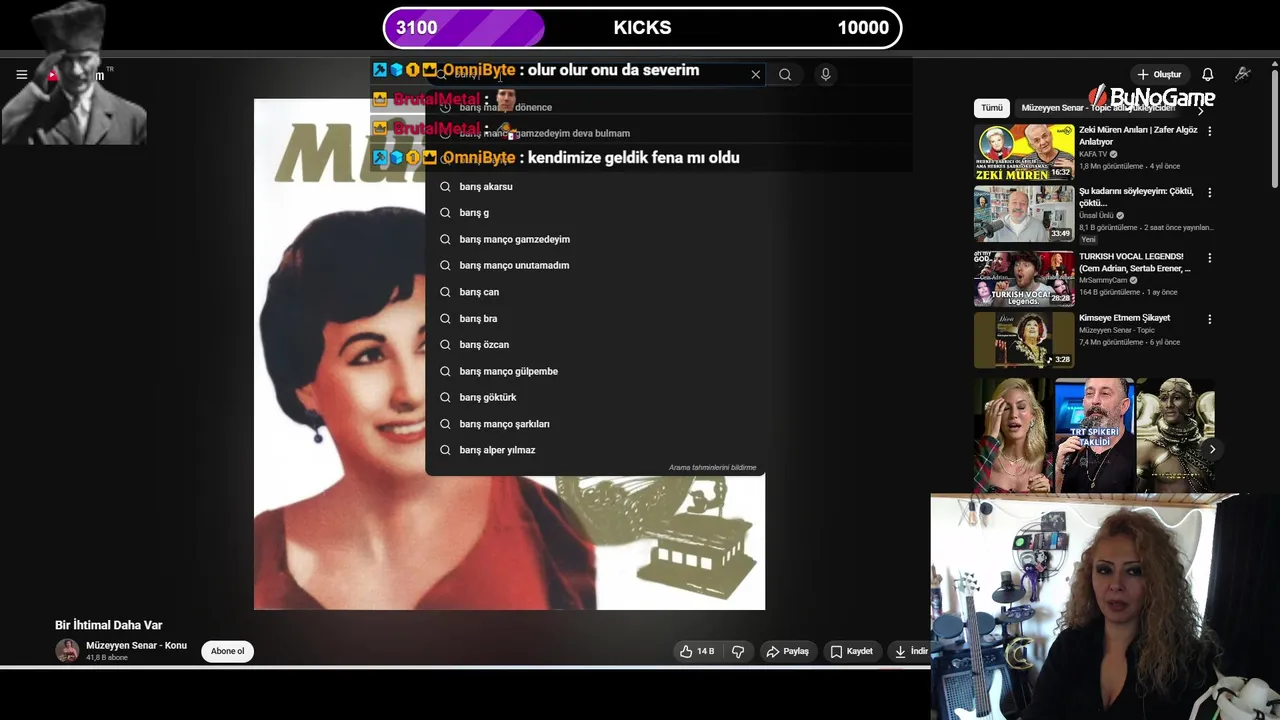Select the Müzeyyen Senar topic filter chip
The width and height of the screenshot is (1280, 720).
click(1098, 108)
